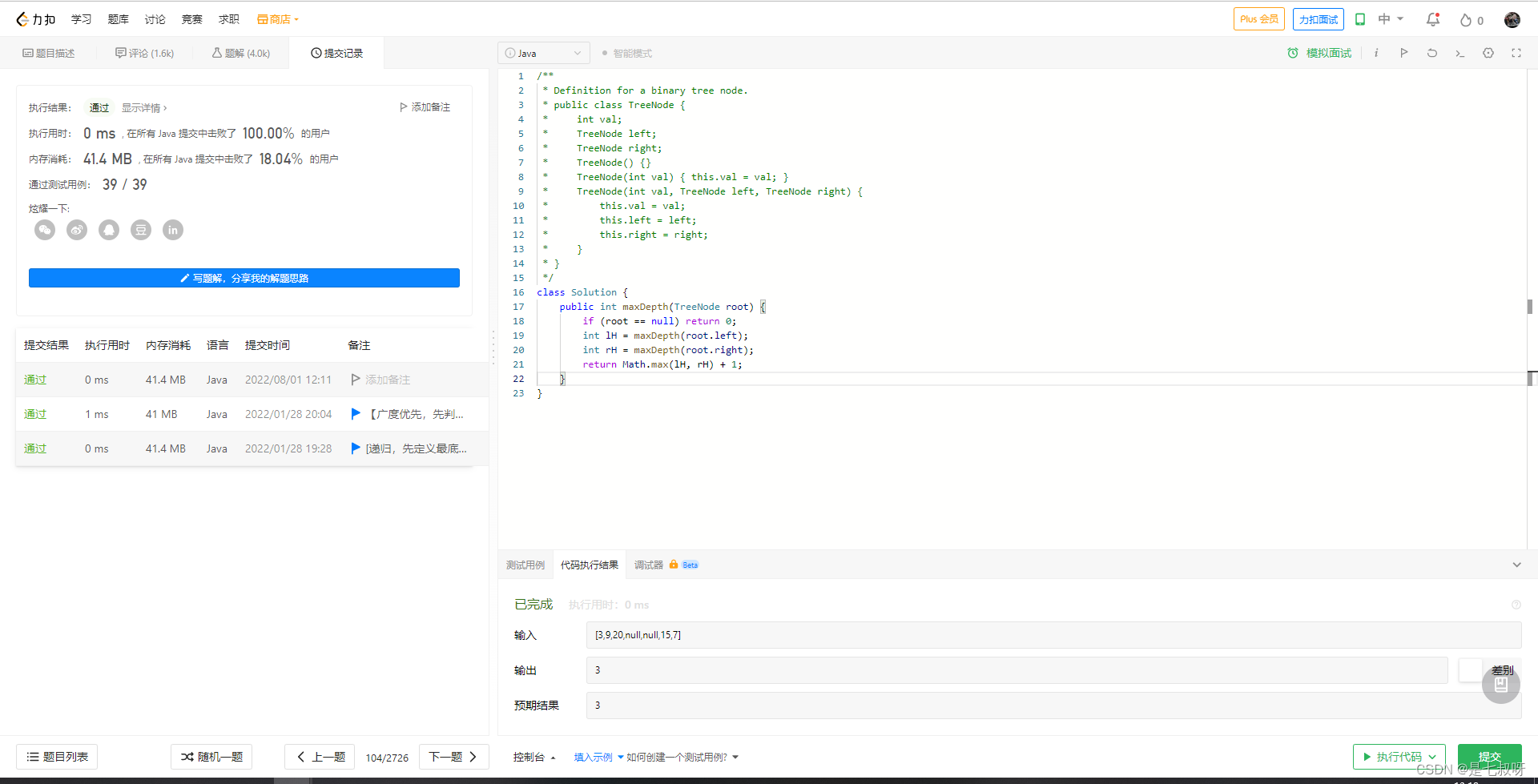
Task: Expand 显示详情 details link
Action: (144, 107)
